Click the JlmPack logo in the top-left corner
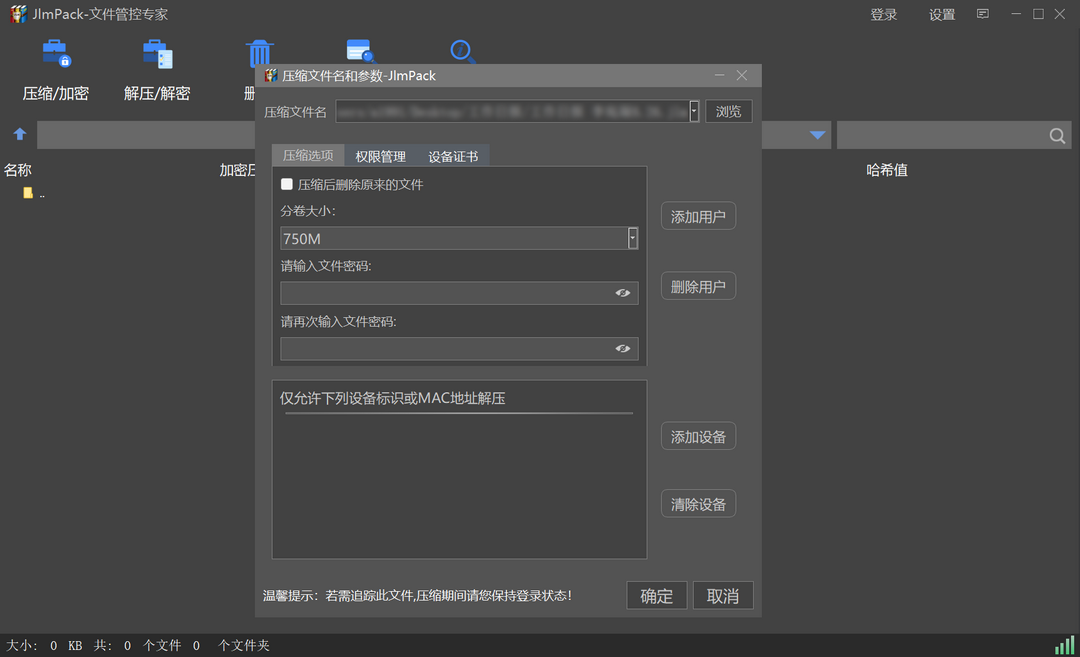Image resolution: width=1080 pixels, height=657 pixels. click(17, 14)
